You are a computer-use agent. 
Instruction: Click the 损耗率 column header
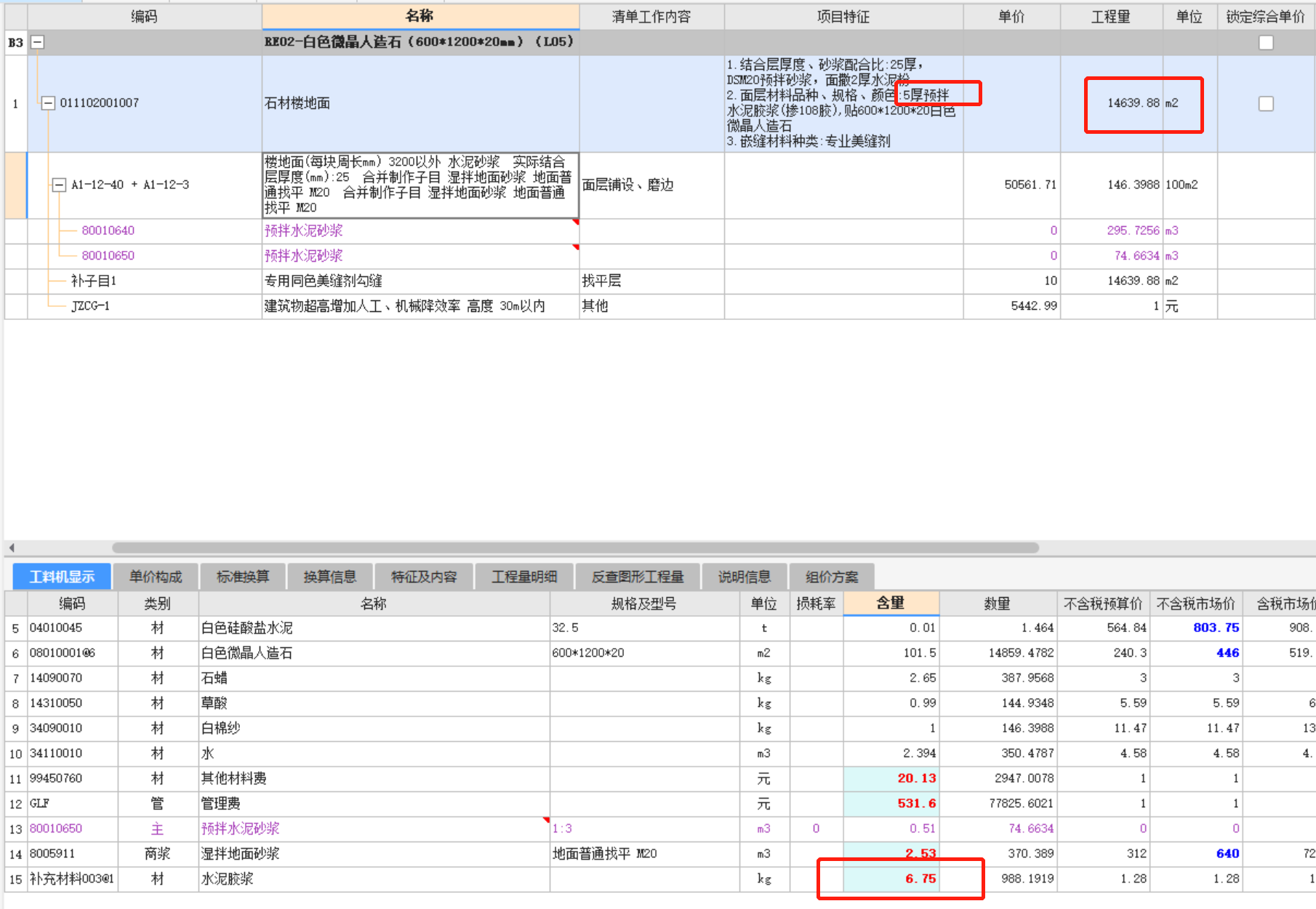pyautogui.click(x=816, y=604)
